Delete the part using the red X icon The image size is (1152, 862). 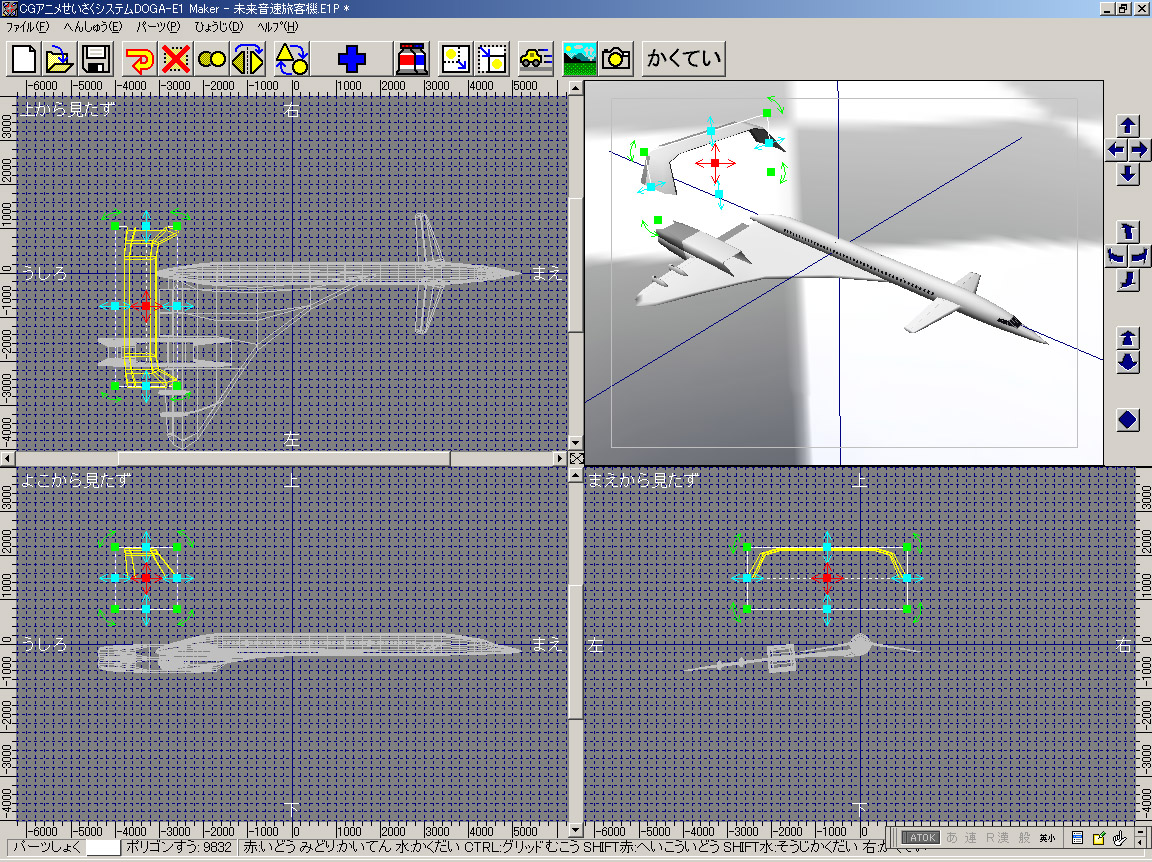(x=176, y=59)
